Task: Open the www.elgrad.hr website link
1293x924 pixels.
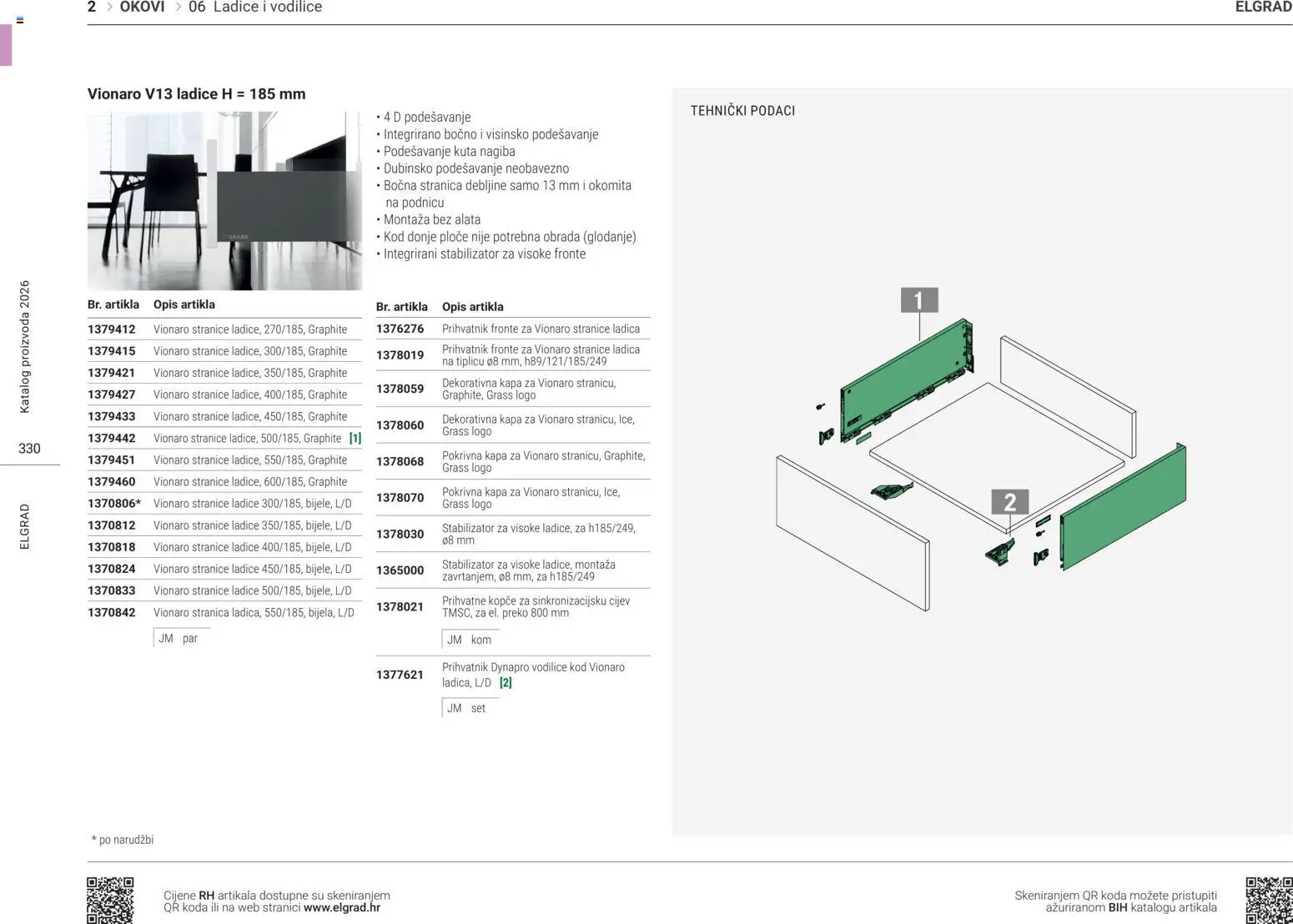Action: 342,908
